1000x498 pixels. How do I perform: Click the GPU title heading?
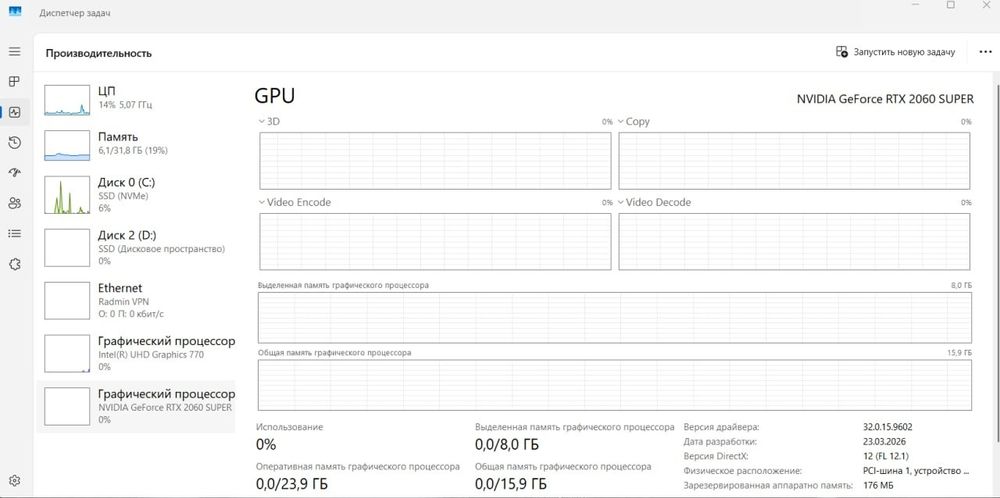pyautogui.click(x=274, y=96)
